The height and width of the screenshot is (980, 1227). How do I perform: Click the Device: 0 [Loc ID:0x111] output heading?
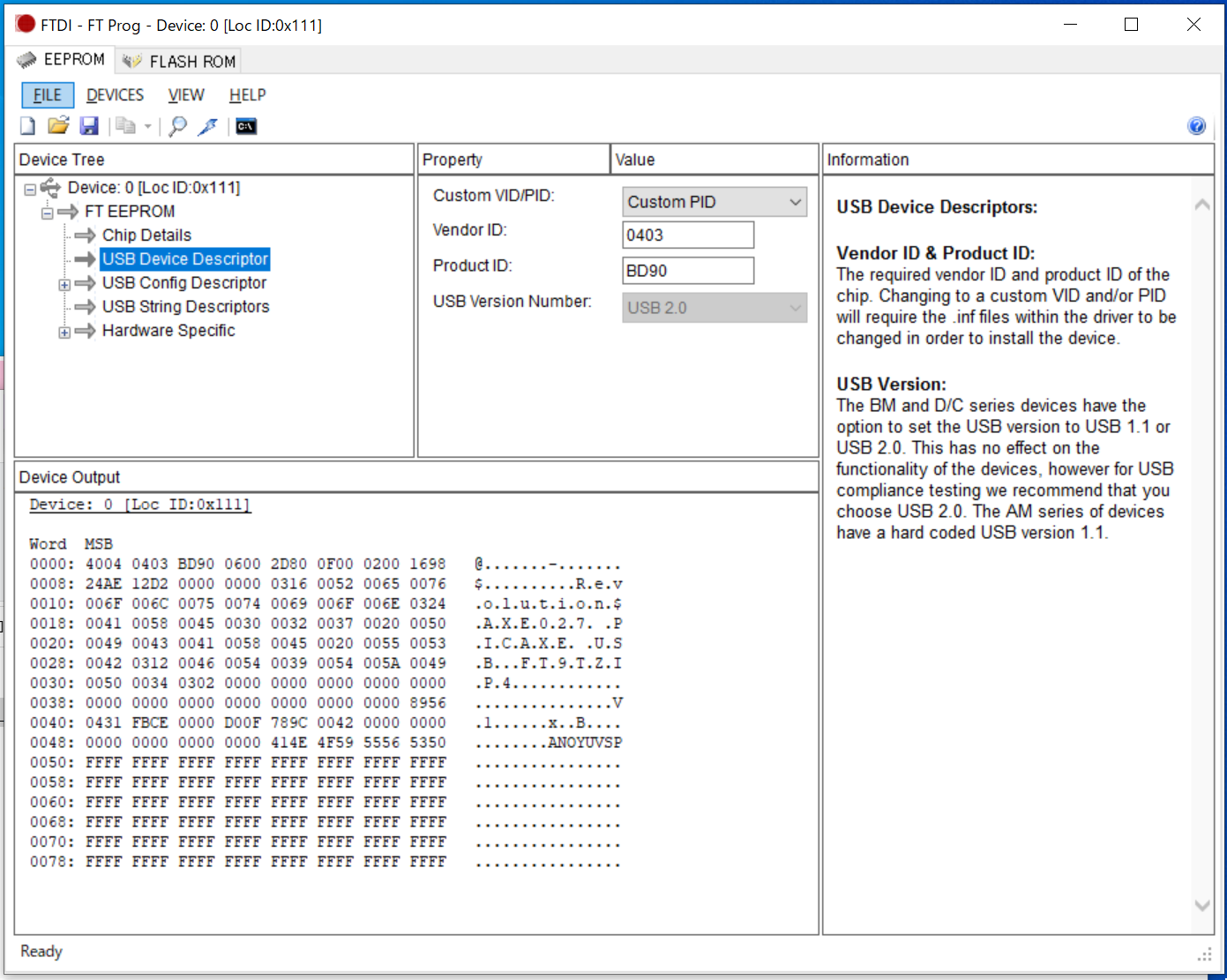[140, 505]
